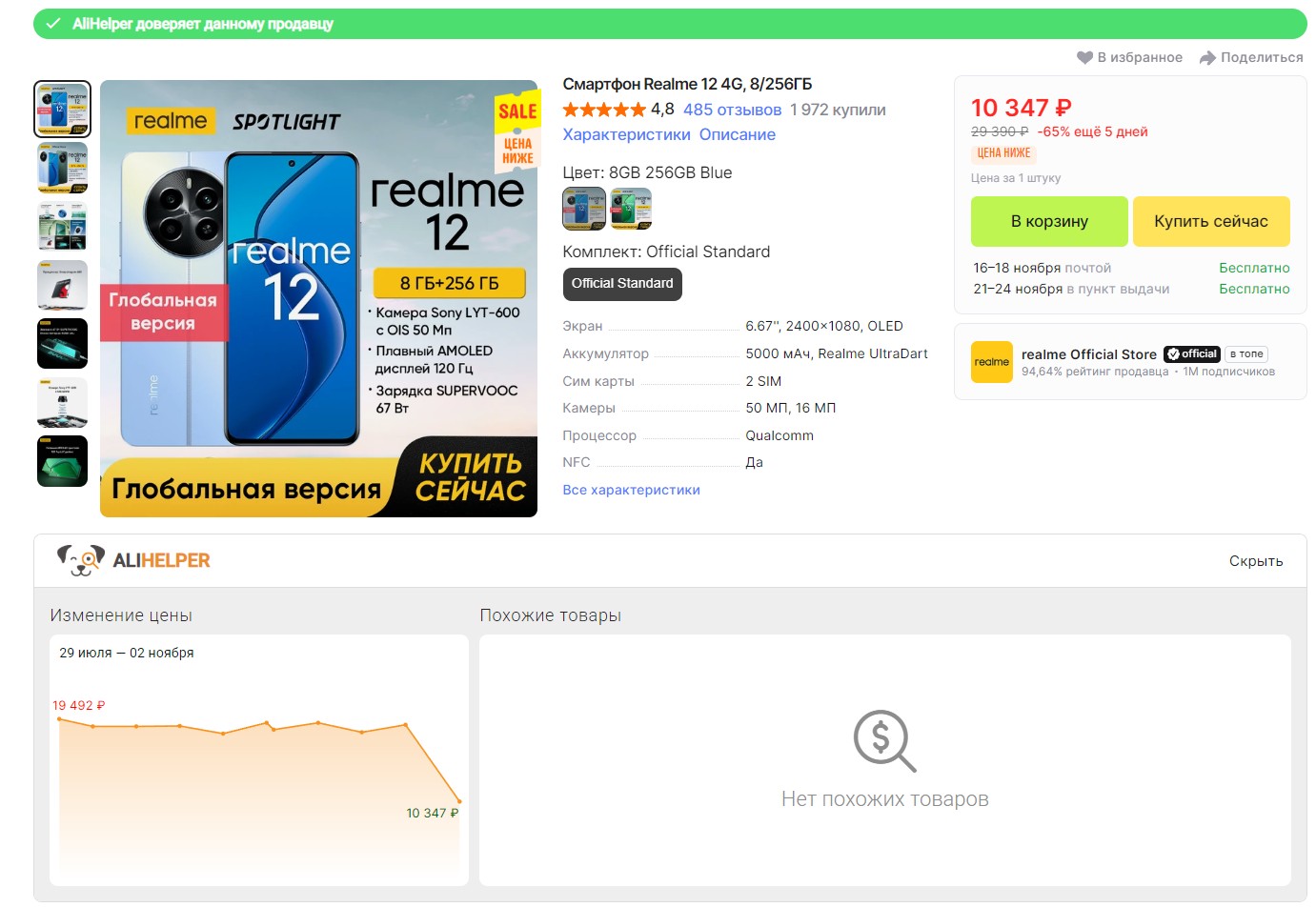This screenshot has width=1316, height=907.
Task: Select the first product thumbnail image
Action: tap(63, 109)
